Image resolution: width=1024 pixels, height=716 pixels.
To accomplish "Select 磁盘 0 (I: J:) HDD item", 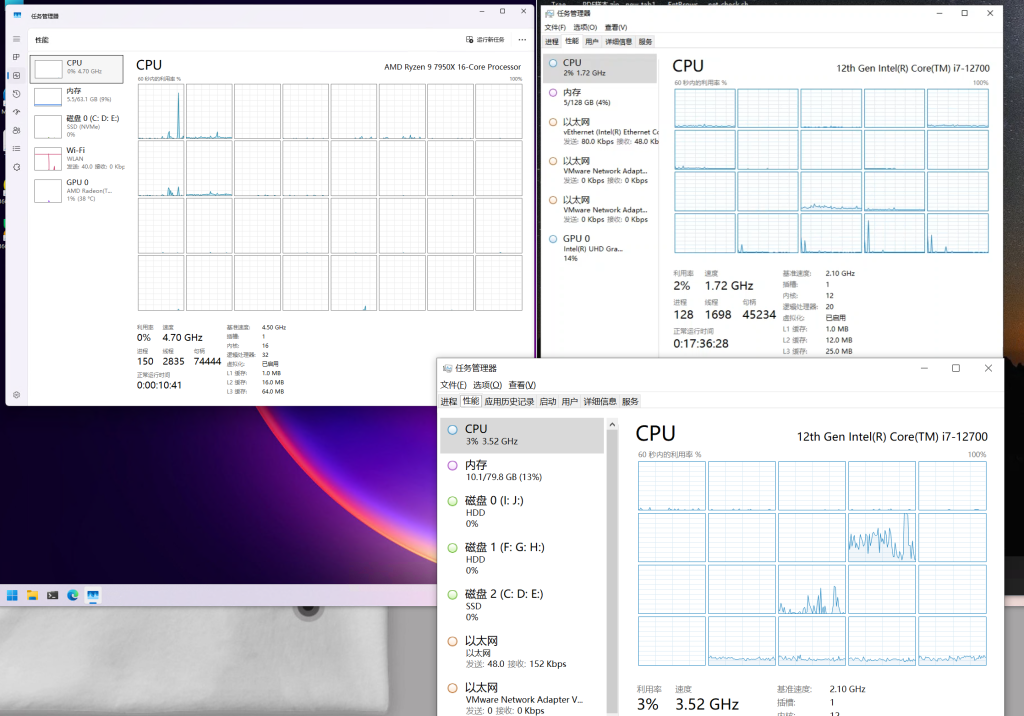I will coord(522,512).
